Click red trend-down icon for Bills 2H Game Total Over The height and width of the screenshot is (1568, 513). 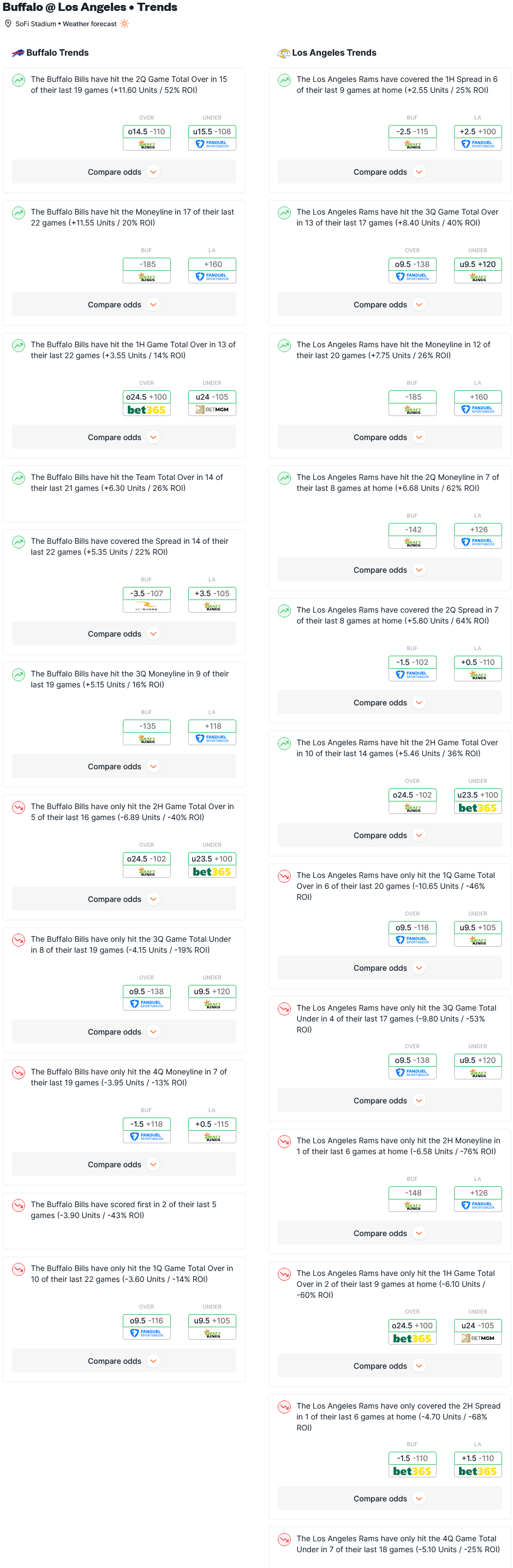[19, 807]
